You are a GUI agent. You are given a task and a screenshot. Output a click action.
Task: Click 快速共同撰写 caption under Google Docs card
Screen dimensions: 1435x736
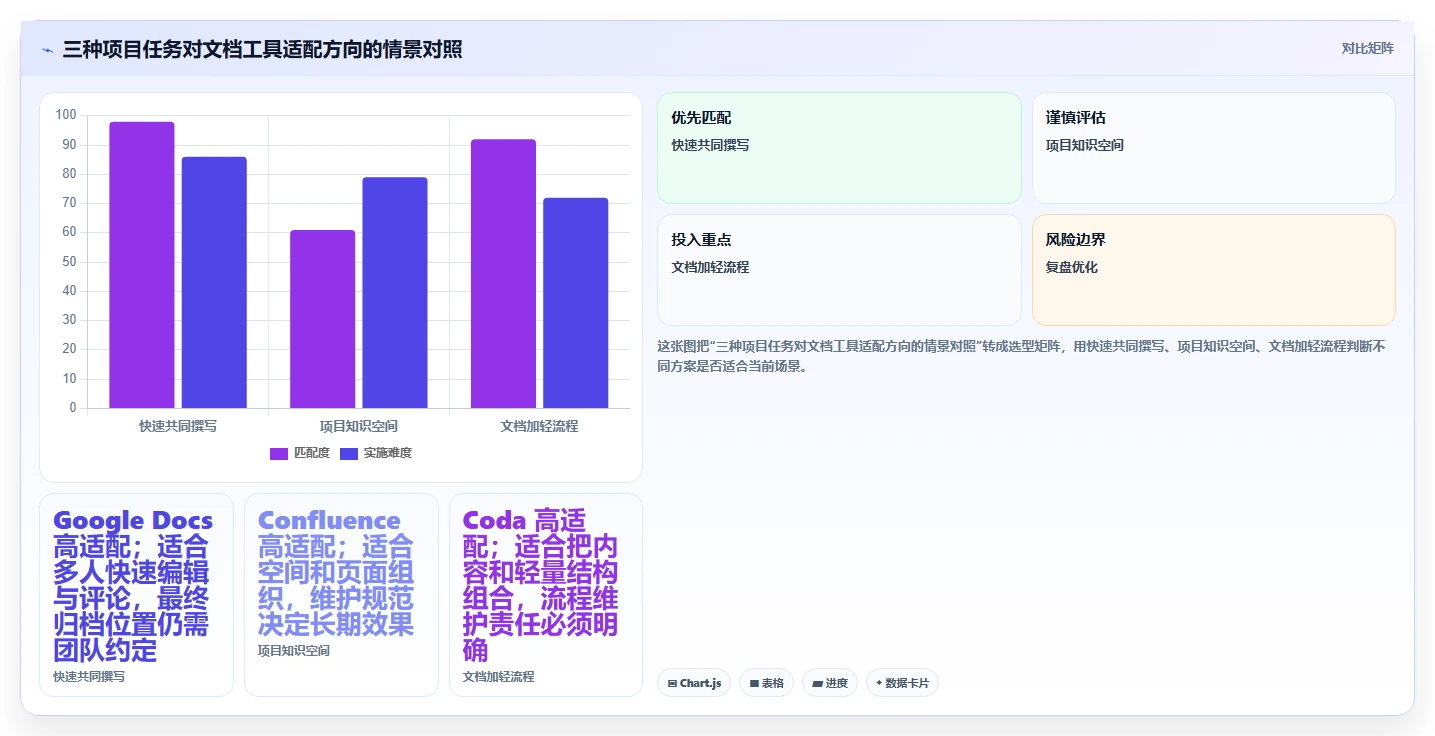[89, 677]
